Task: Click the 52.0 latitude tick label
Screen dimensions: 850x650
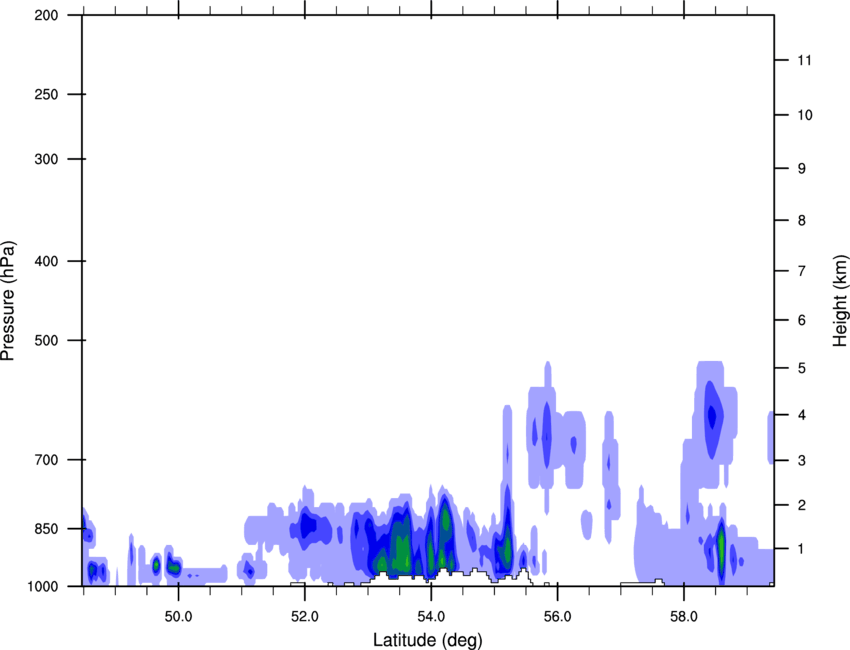Action: (x=305, y=617)
